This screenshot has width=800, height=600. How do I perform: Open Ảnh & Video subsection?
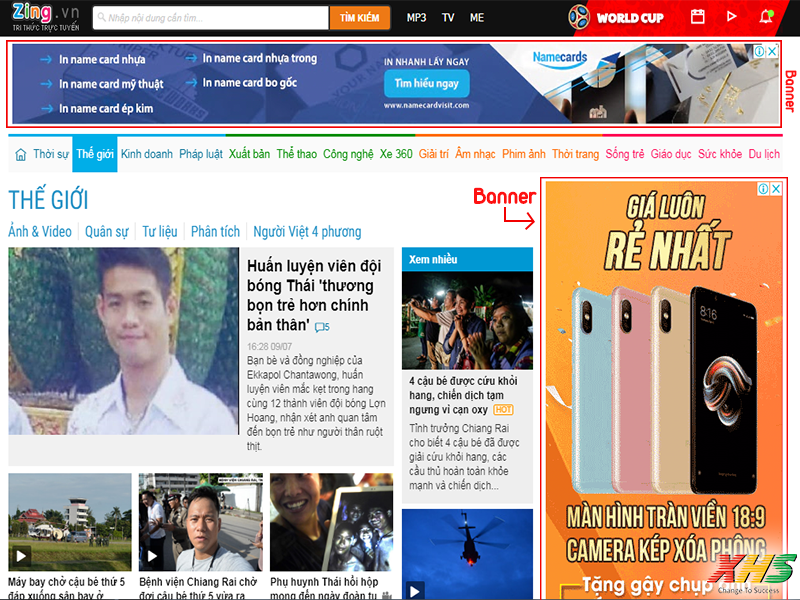pyautogui.click(x=40, y=232)
